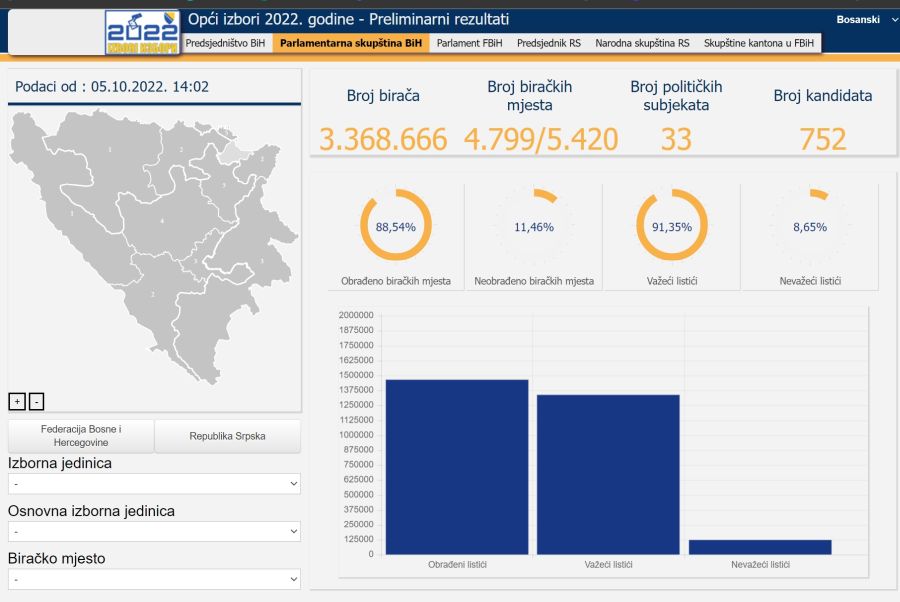The width and height of the screenshot is (900, 602).
Task: Go to the Narodna skupština RS tab
Action: tap(642, 43)
